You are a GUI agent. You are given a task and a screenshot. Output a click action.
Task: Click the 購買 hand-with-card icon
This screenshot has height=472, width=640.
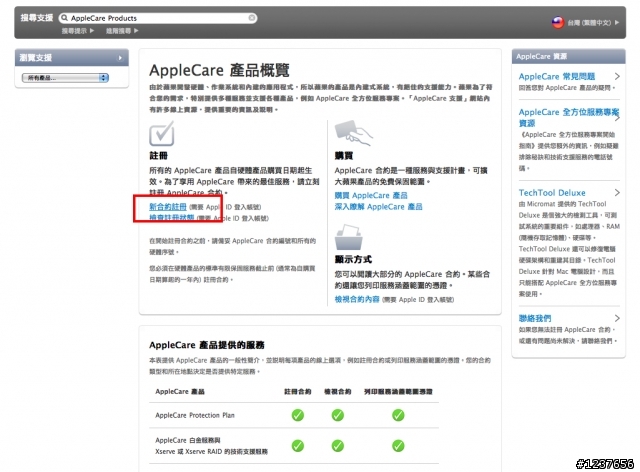(x=353, y=133)
